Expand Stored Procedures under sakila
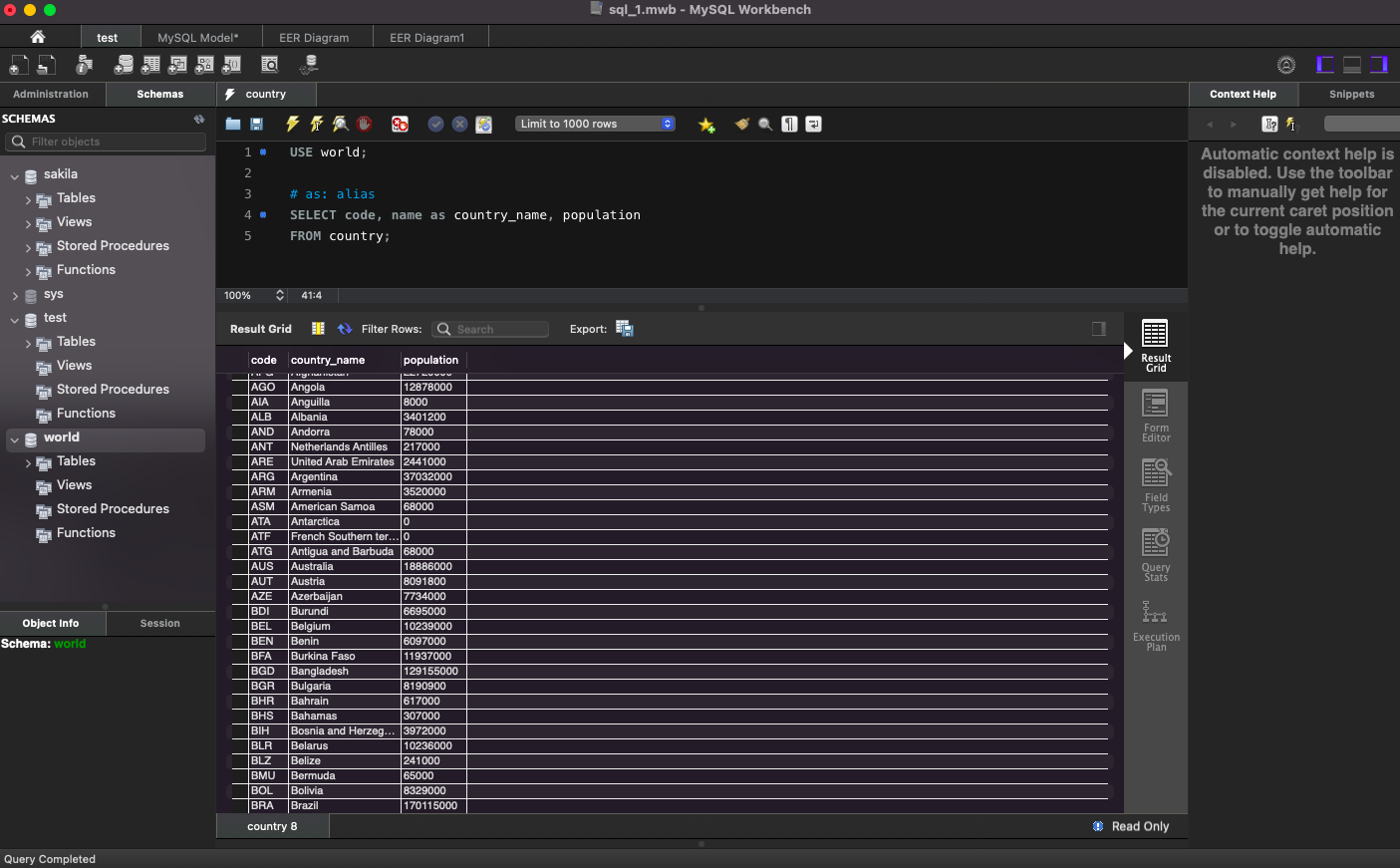This screenshot has height=868, width=1400. (x=28, y=248)
